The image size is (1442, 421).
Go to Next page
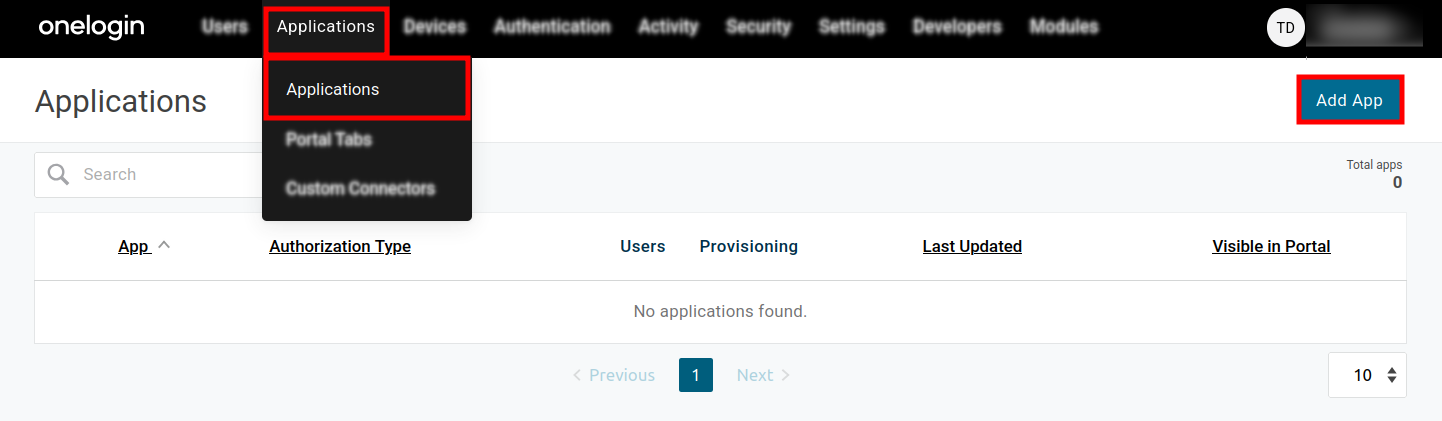coord(763,375)
